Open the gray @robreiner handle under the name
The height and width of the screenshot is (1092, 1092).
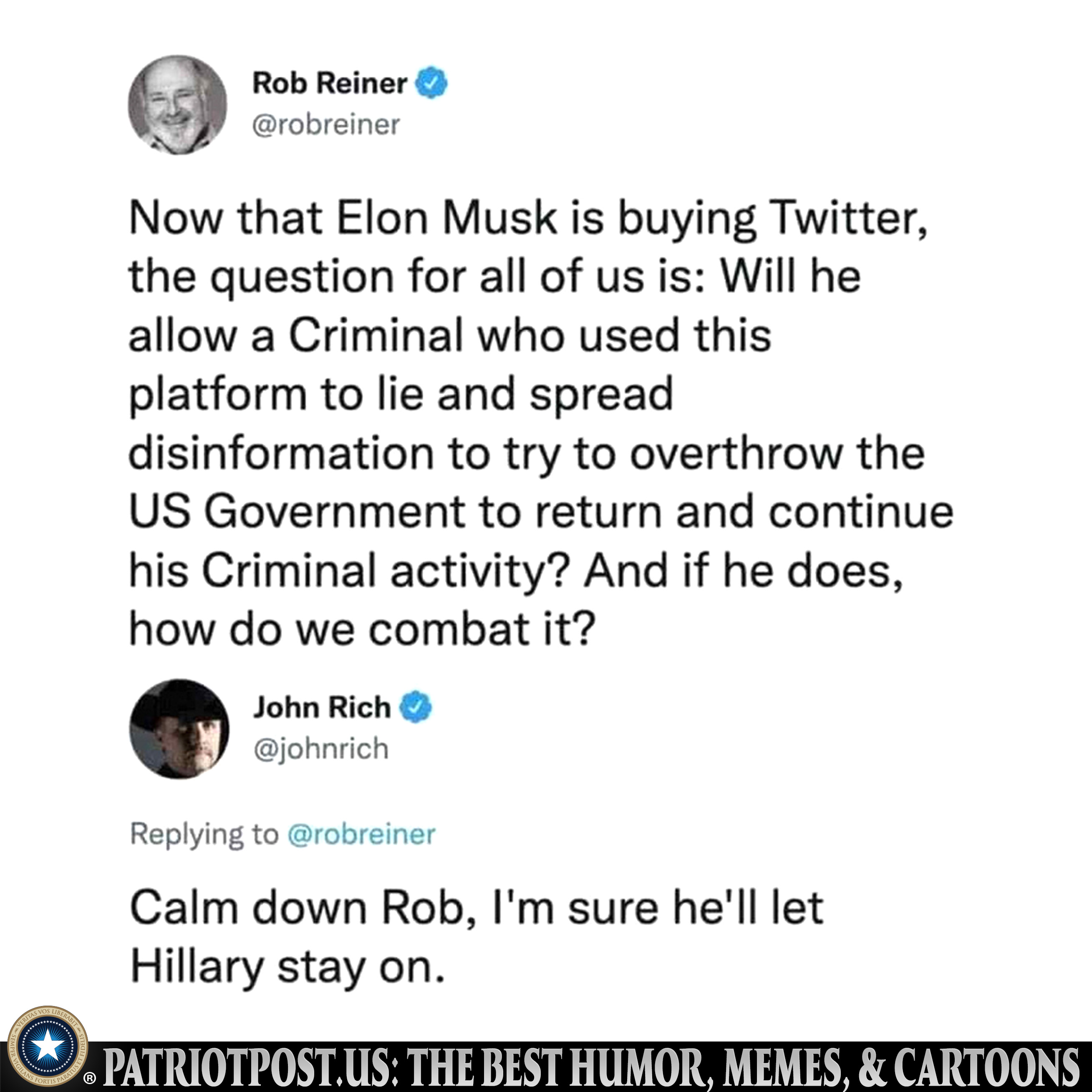coord(326,125)
